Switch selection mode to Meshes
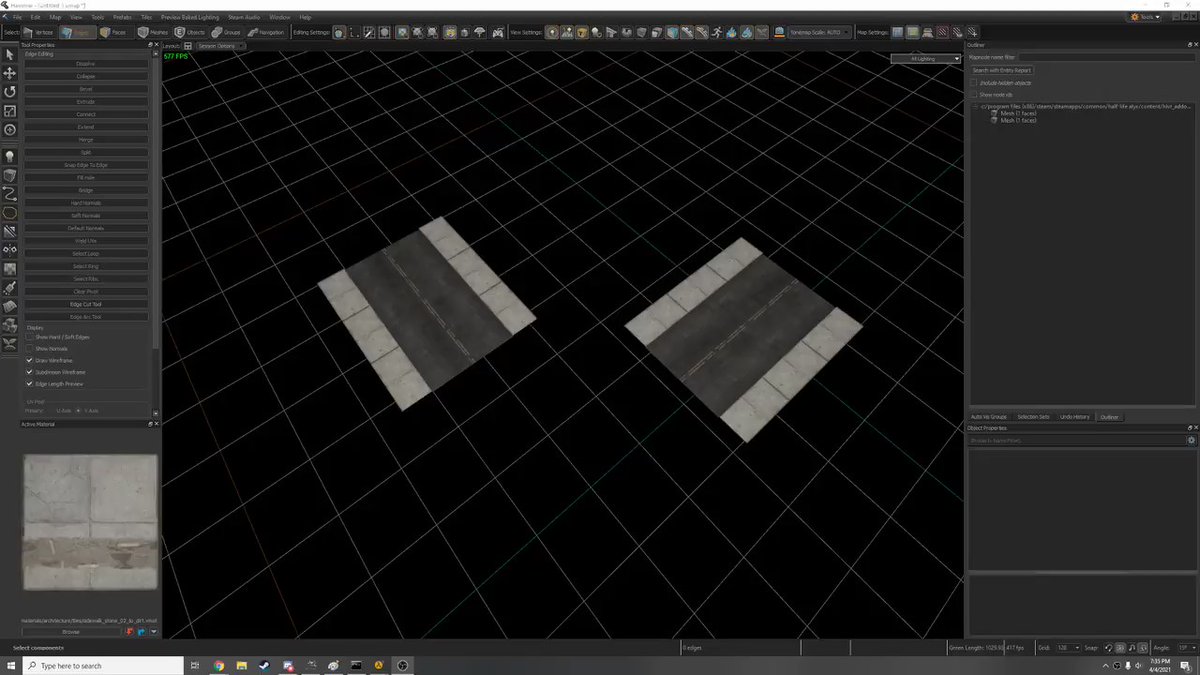This screenshot has width=1200, height=675. [x=153, y=32]
